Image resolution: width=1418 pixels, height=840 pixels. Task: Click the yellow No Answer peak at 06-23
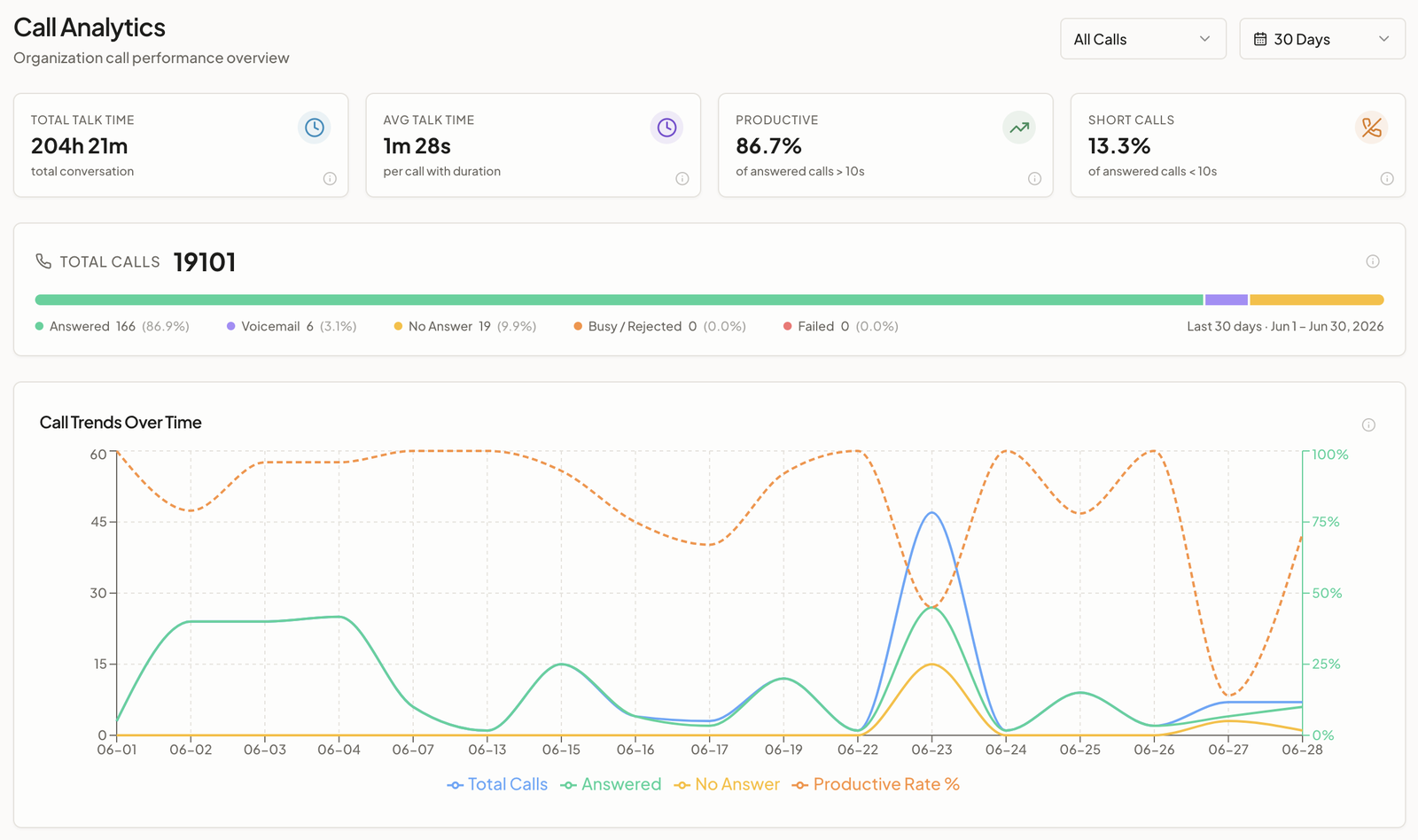tap(931, 664)
